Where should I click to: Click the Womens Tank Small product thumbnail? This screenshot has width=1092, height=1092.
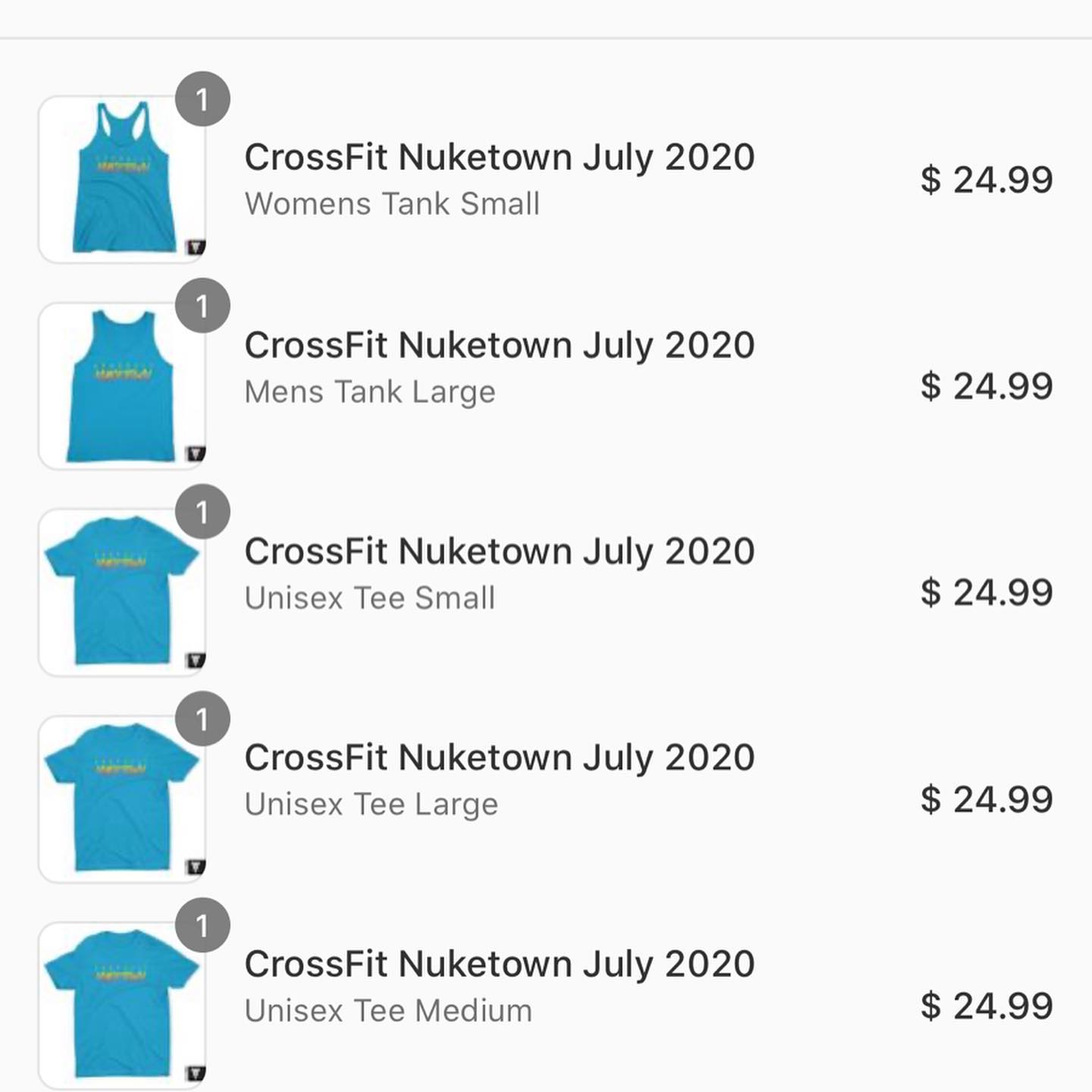point(121,180)
